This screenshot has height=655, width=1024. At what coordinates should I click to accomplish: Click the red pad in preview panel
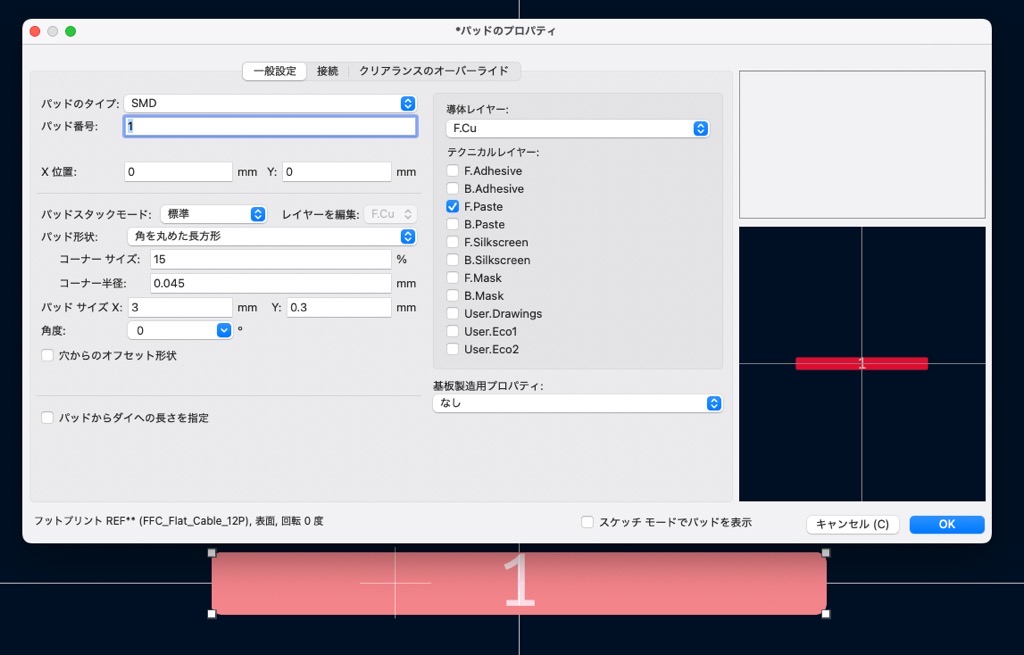click(x=861, y=364)
